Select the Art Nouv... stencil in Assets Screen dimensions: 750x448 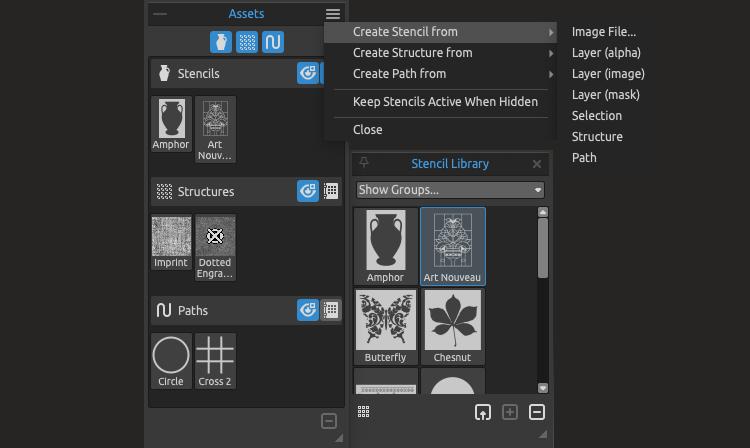coord(215,130)
